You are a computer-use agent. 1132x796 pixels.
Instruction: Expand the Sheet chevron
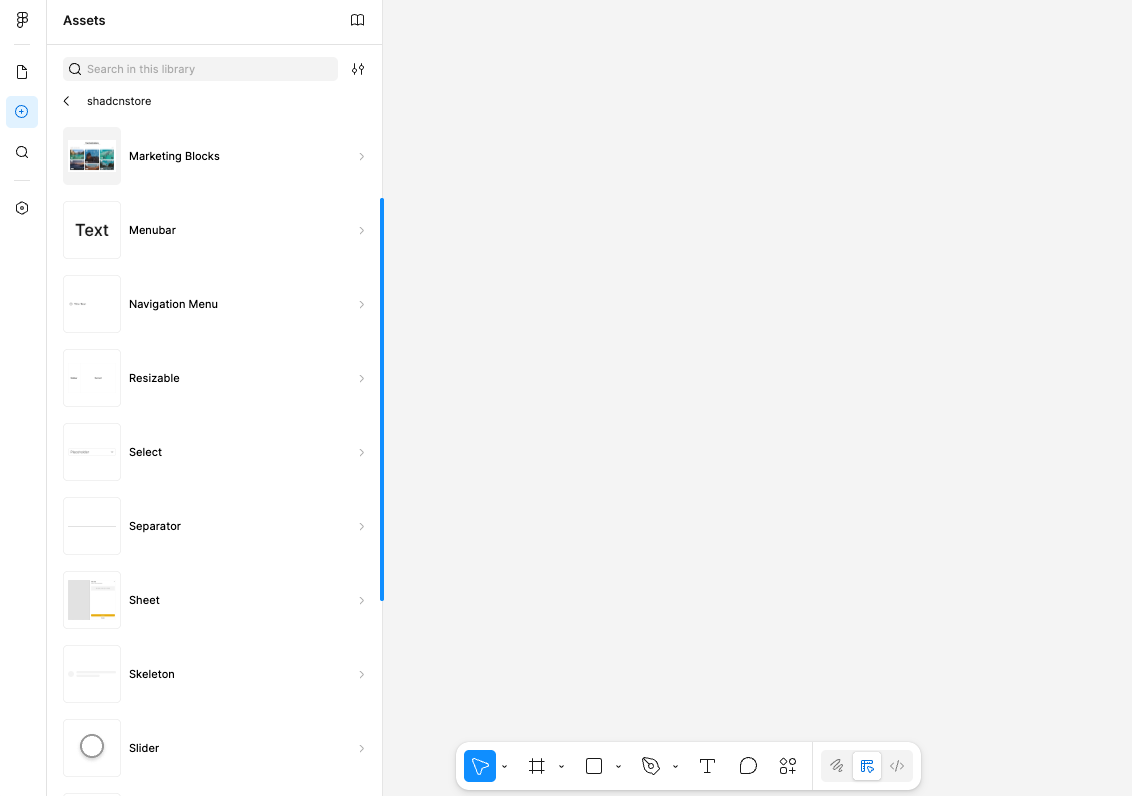(362, 600)
